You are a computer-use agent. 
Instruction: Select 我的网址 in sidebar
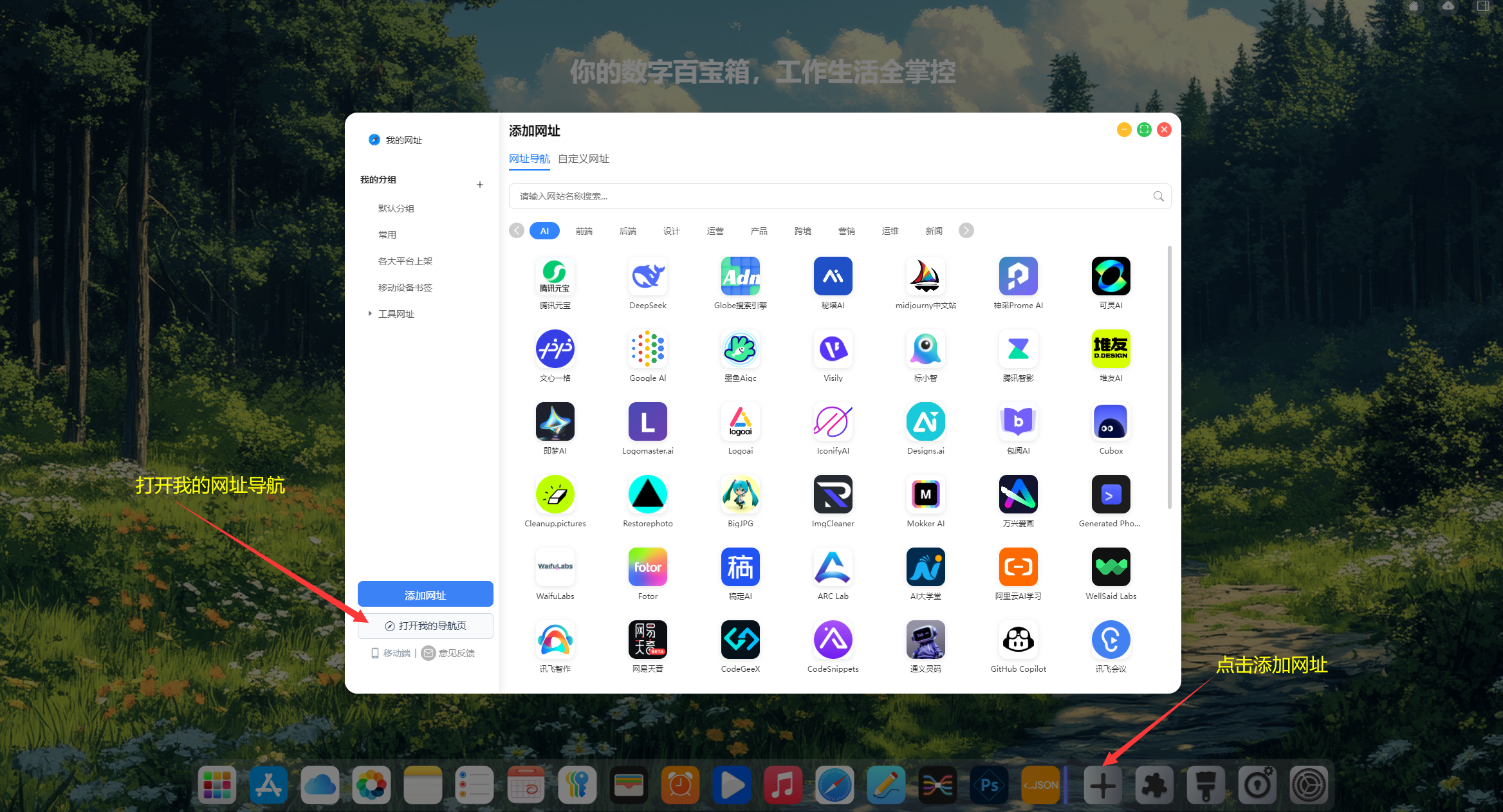395,140
